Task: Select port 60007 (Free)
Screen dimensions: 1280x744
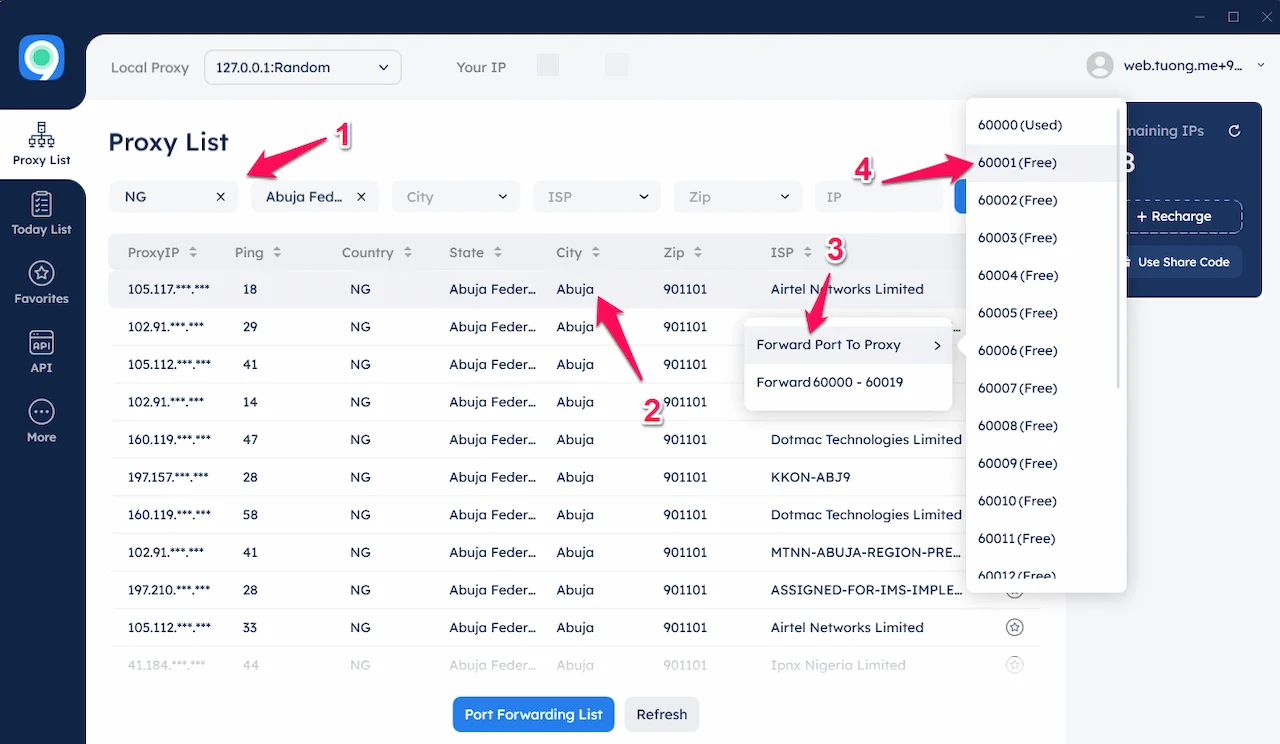Action: (x=1039, y=388)
